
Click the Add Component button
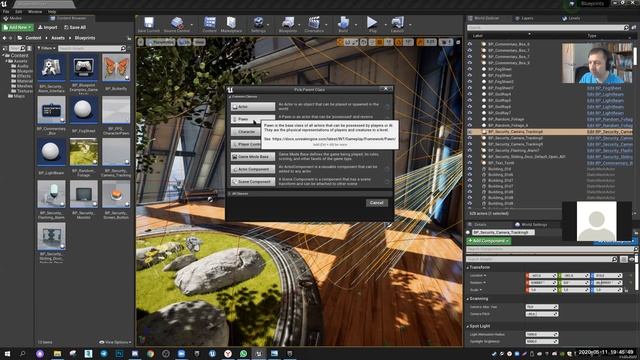pyautogui.click(x=489, y=241)
